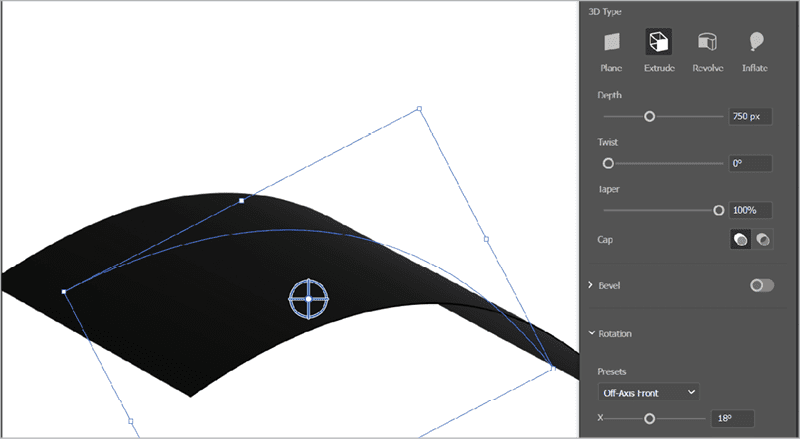This screenshot has width=800, height=439.
Task: Click the anchor point on the curve's top edge
Action: click(x=242, y=201)
